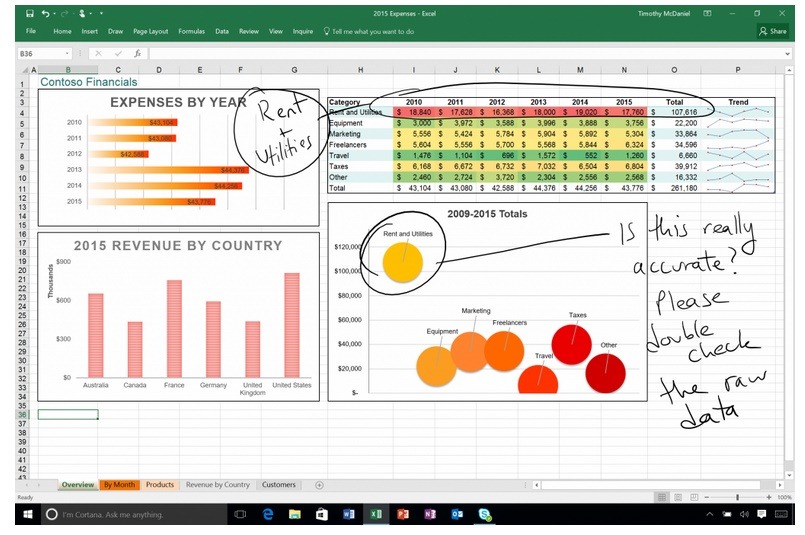Select the Products sheet tab
This screenshot has height=535, width=805.
pyautogui.click(x=160, y=484)
